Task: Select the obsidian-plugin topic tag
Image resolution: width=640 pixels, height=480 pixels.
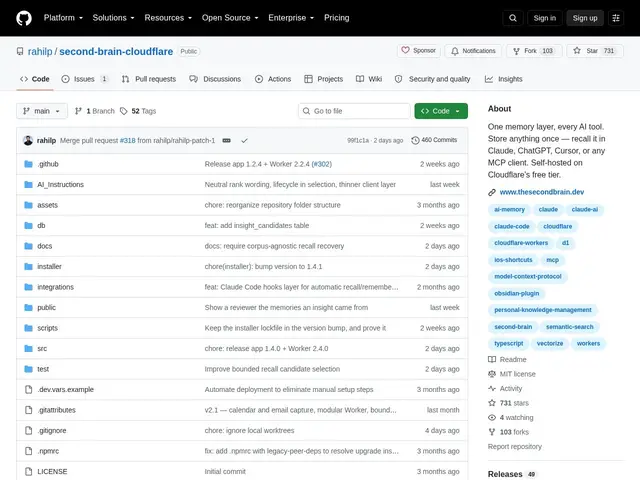Action: coord(516,293)
